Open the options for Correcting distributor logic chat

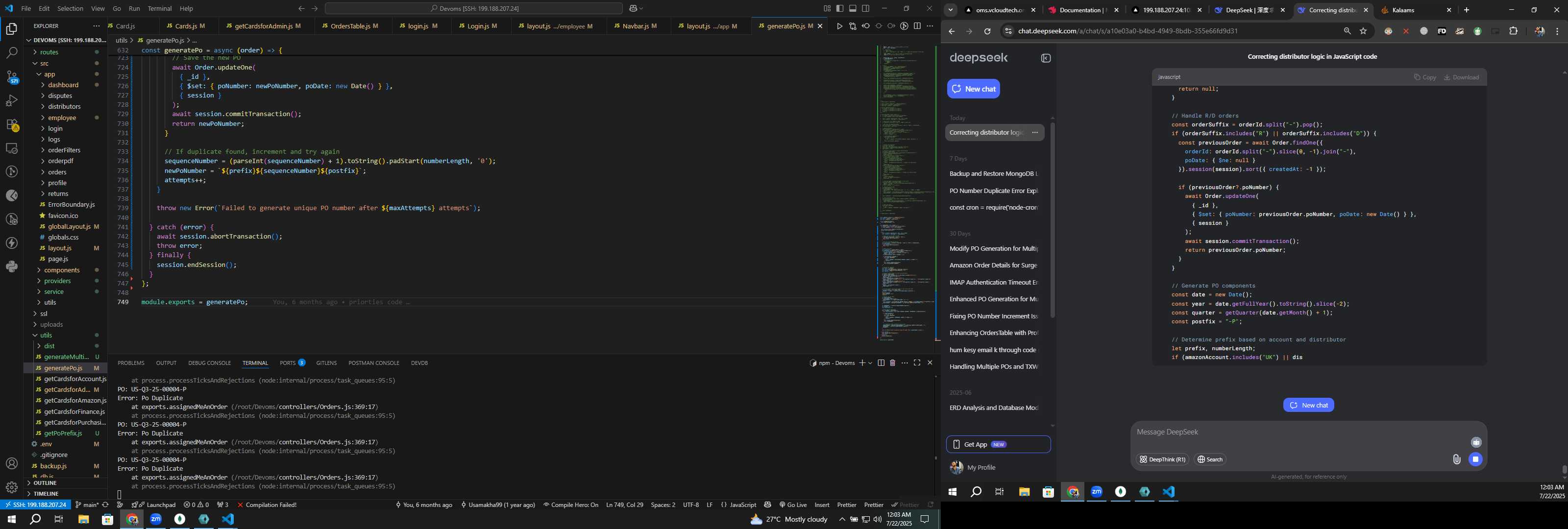[x=1035, y=133]
